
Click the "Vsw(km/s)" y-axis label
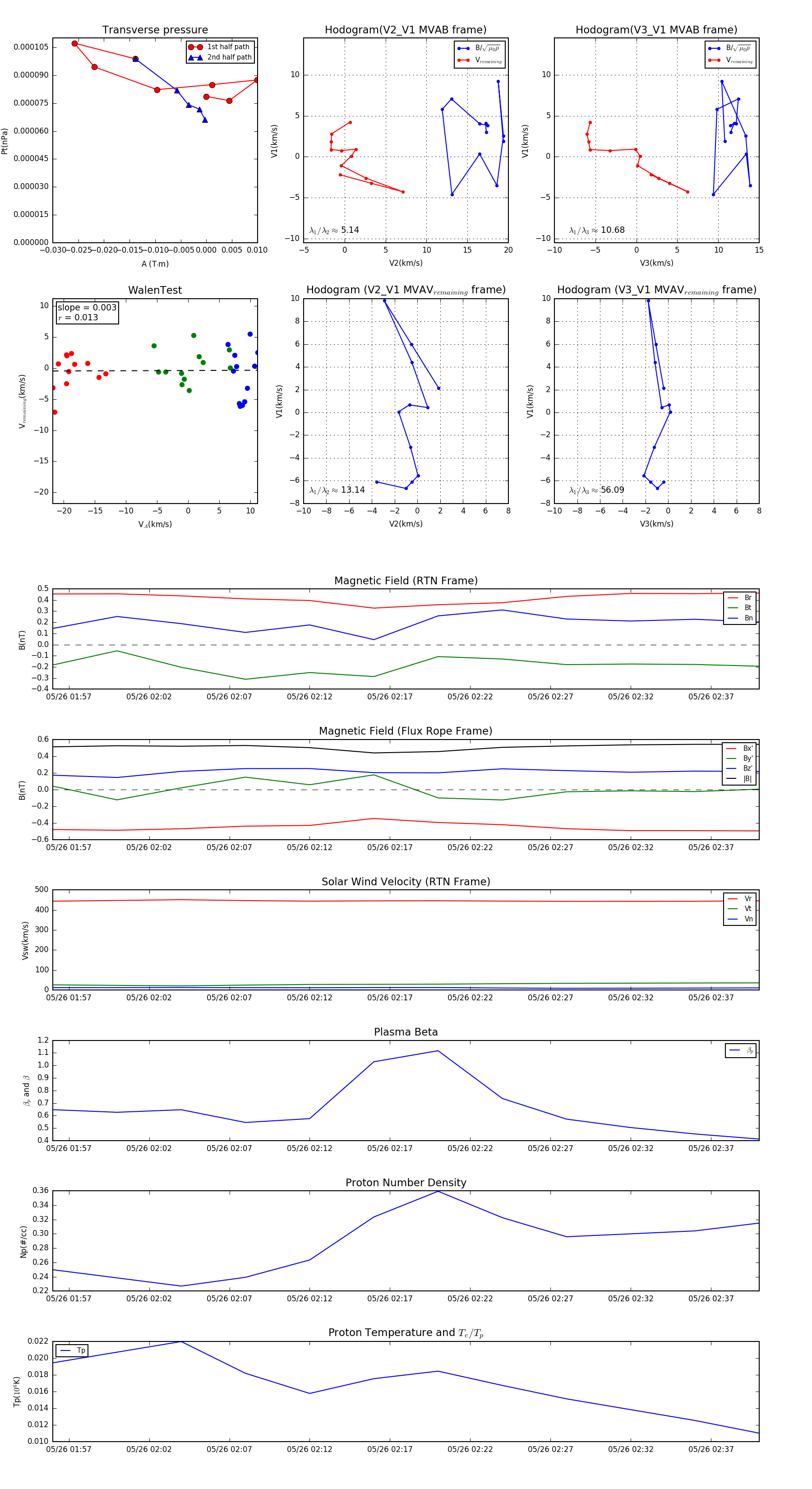coord(25,940)
